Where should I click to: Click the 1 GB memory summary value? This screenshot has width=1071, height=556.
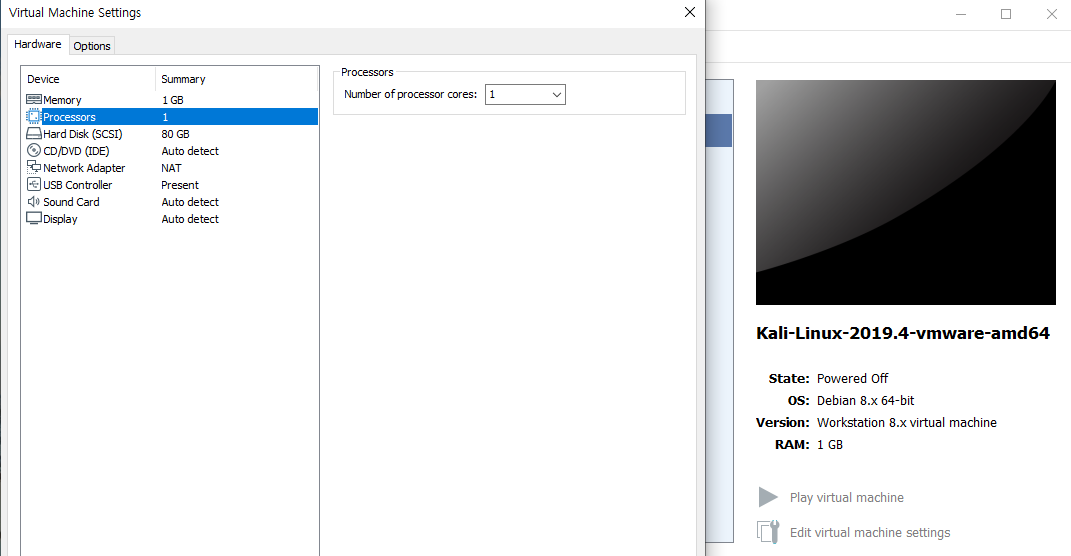[x=173, y=100]
